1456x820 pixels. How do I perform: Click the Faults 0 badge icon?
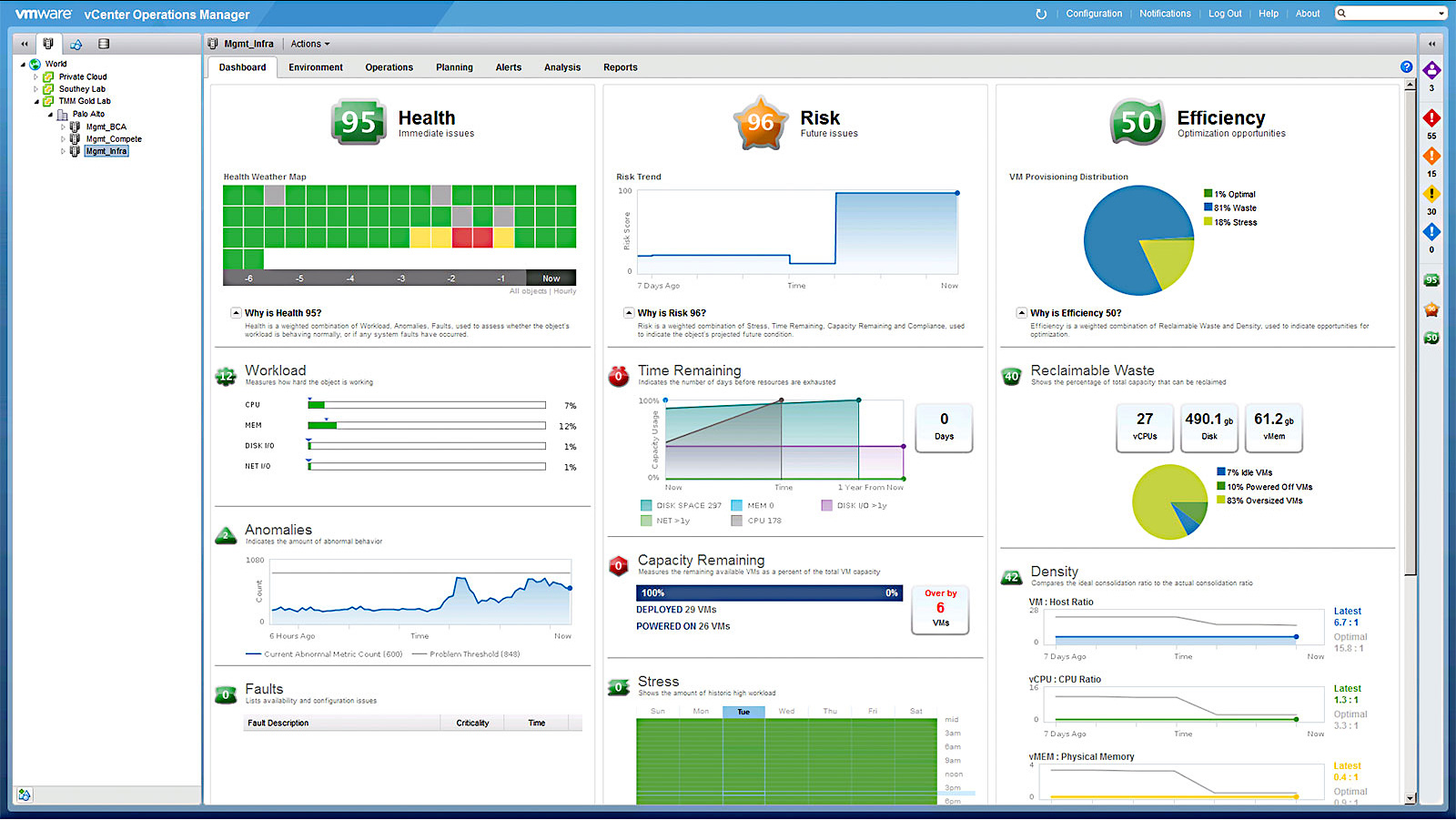pos(226,694)
